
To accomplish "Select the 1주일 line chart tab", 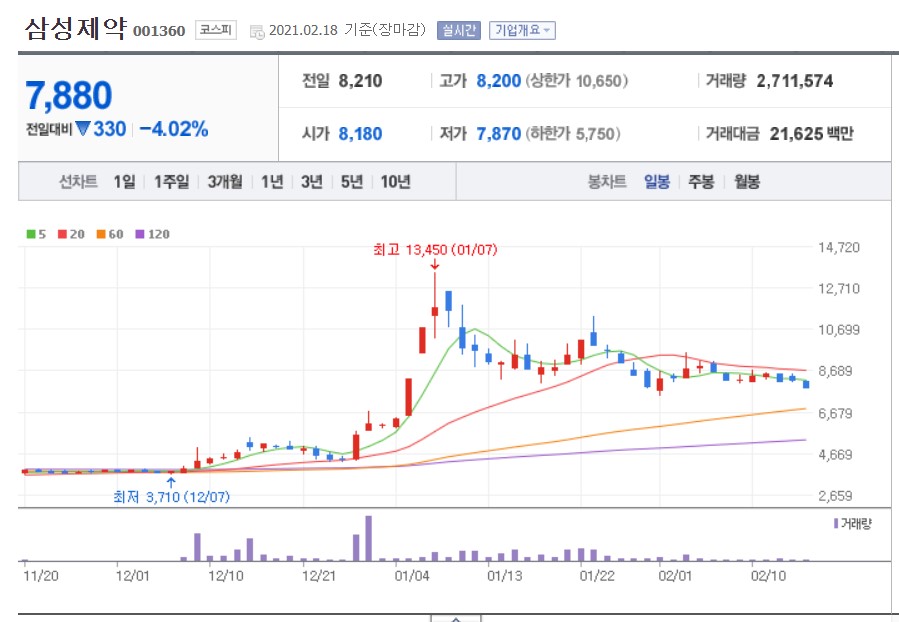I will [171, 182].
